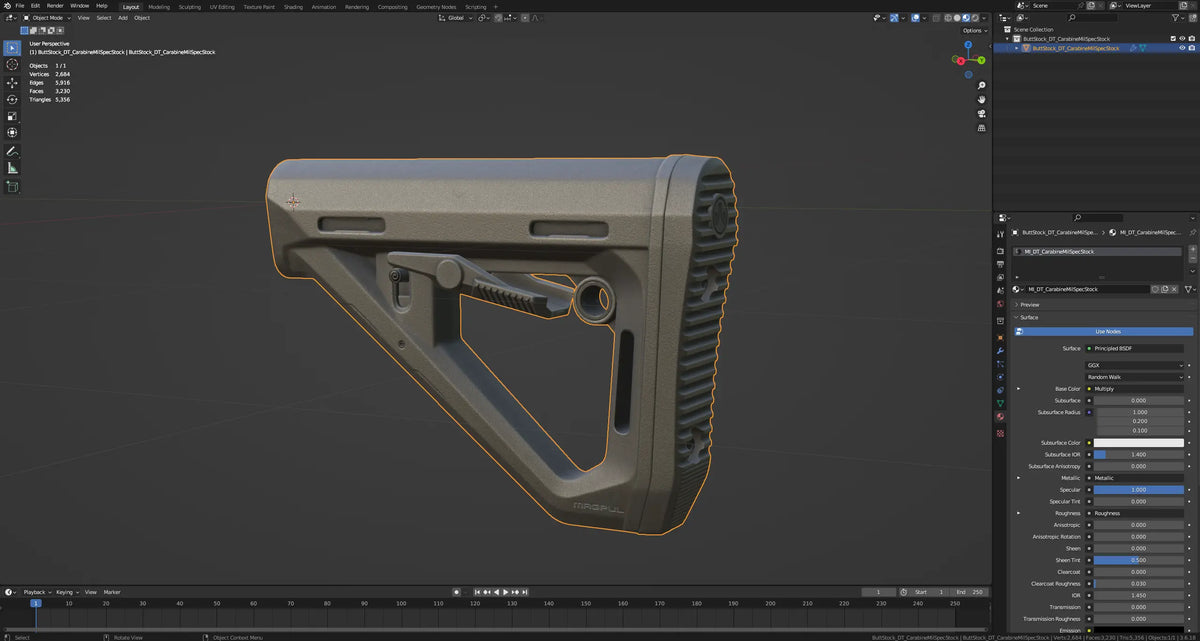Switch orthographic/perspective grid icon

coord(982,128)
